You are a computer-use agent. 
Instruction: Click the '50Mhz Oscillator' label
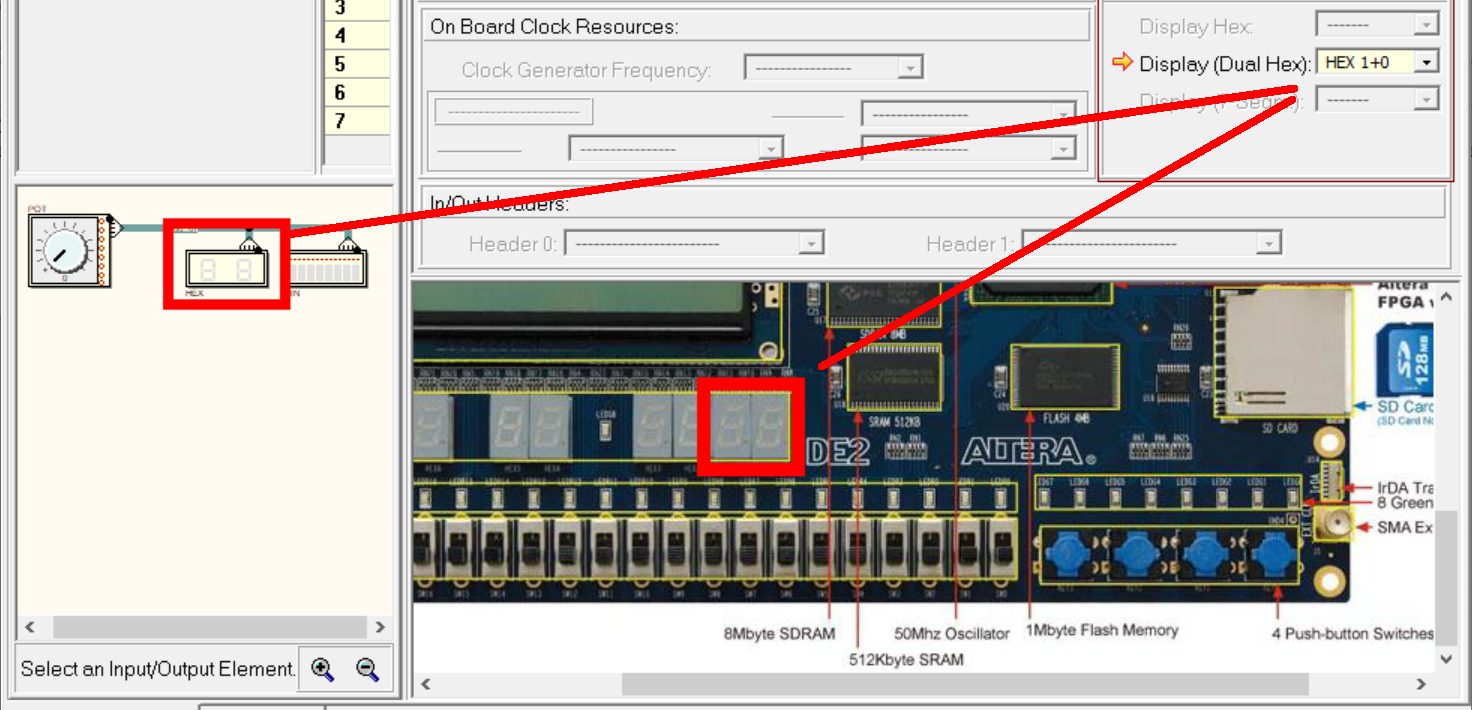coord(952,634)
